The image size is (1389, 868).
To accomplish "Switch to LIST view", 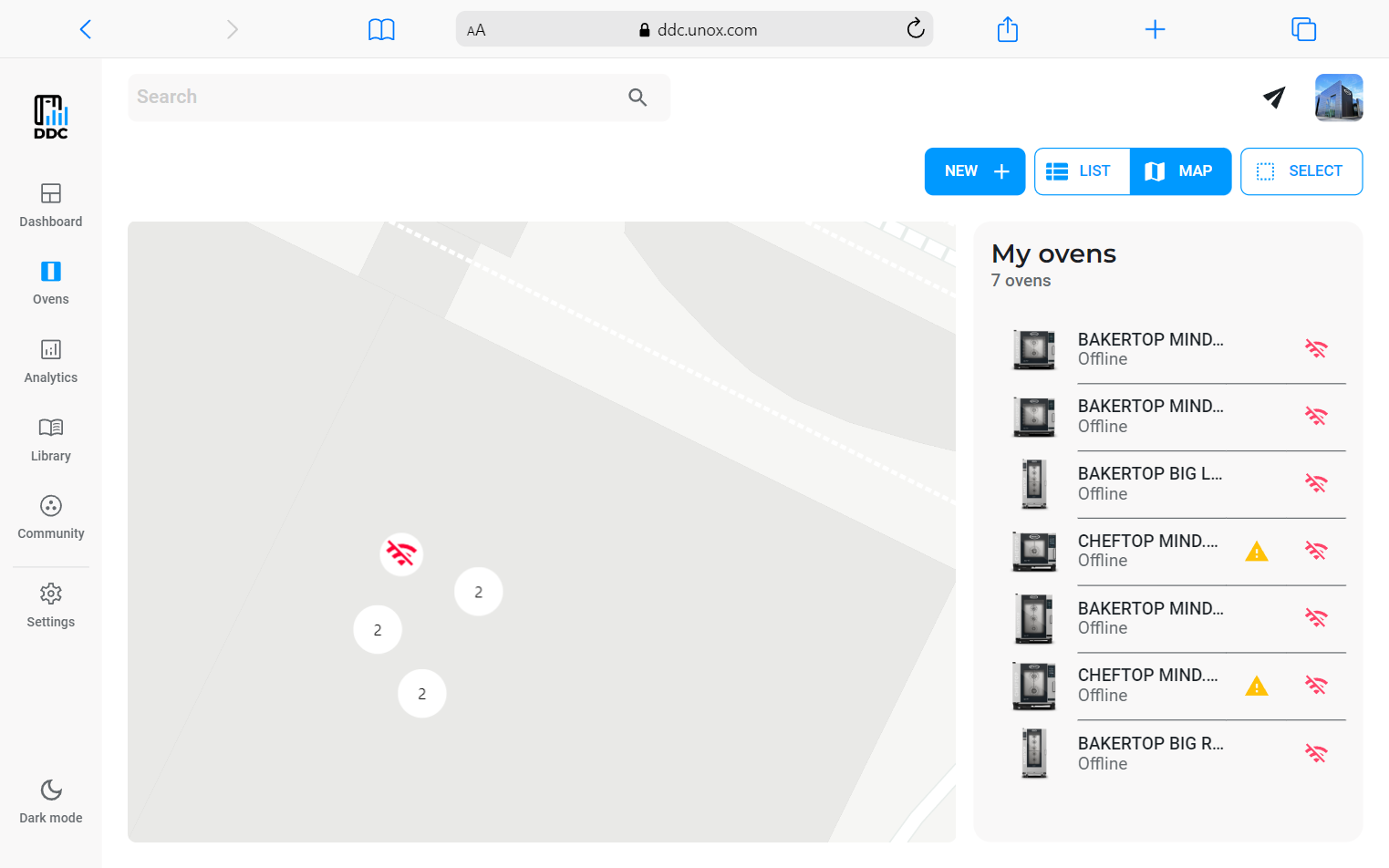I will (1082, 171).
